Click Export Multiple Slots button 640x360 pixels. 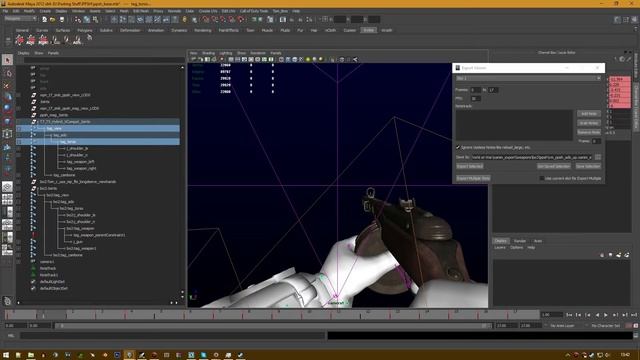[x=473, y=178]
